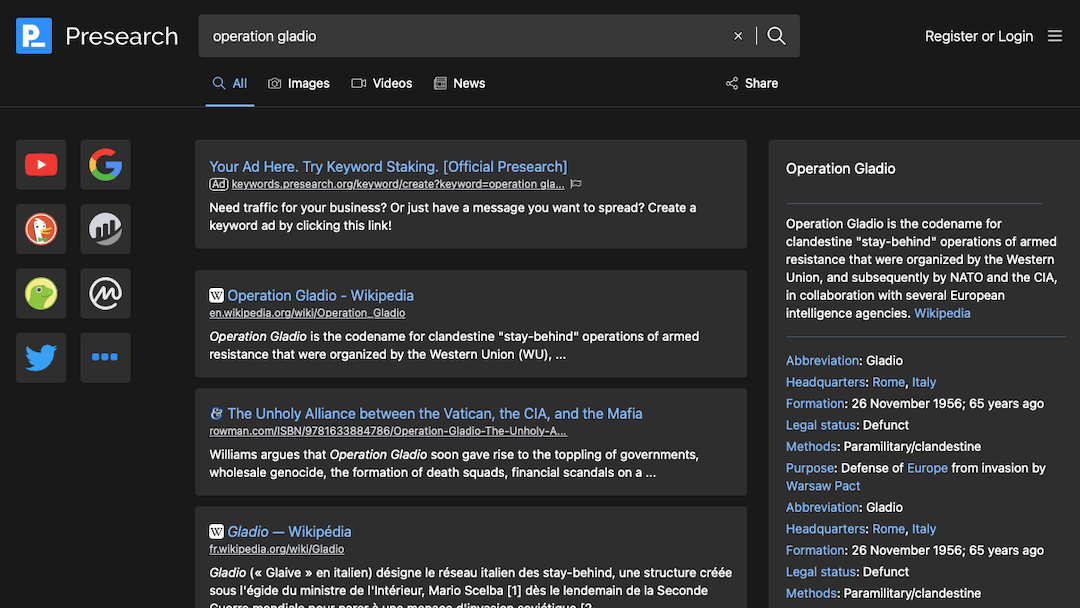Search with the DuckDuckGo provider icon

click(41, 229)
